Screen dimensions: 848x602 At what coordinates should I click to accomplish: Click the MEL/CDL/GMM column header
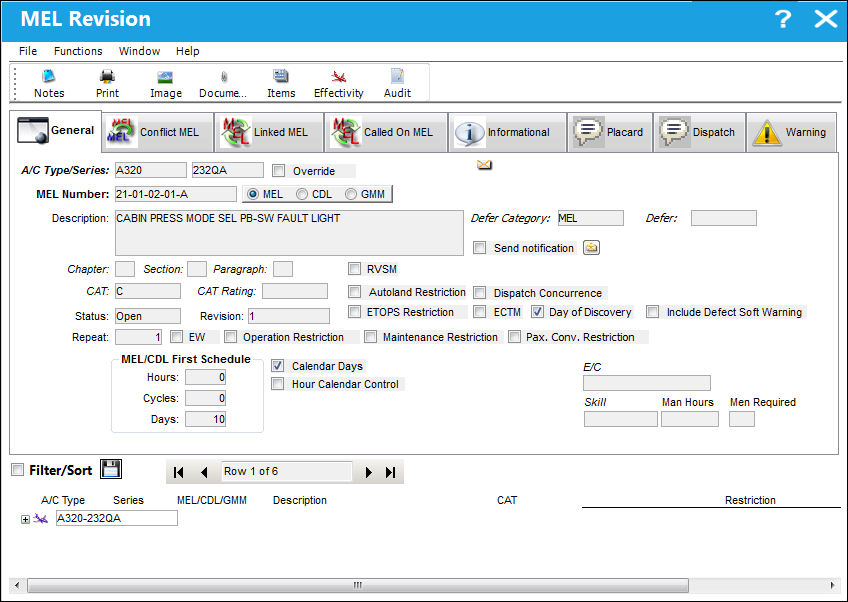[x=212, y=500]
